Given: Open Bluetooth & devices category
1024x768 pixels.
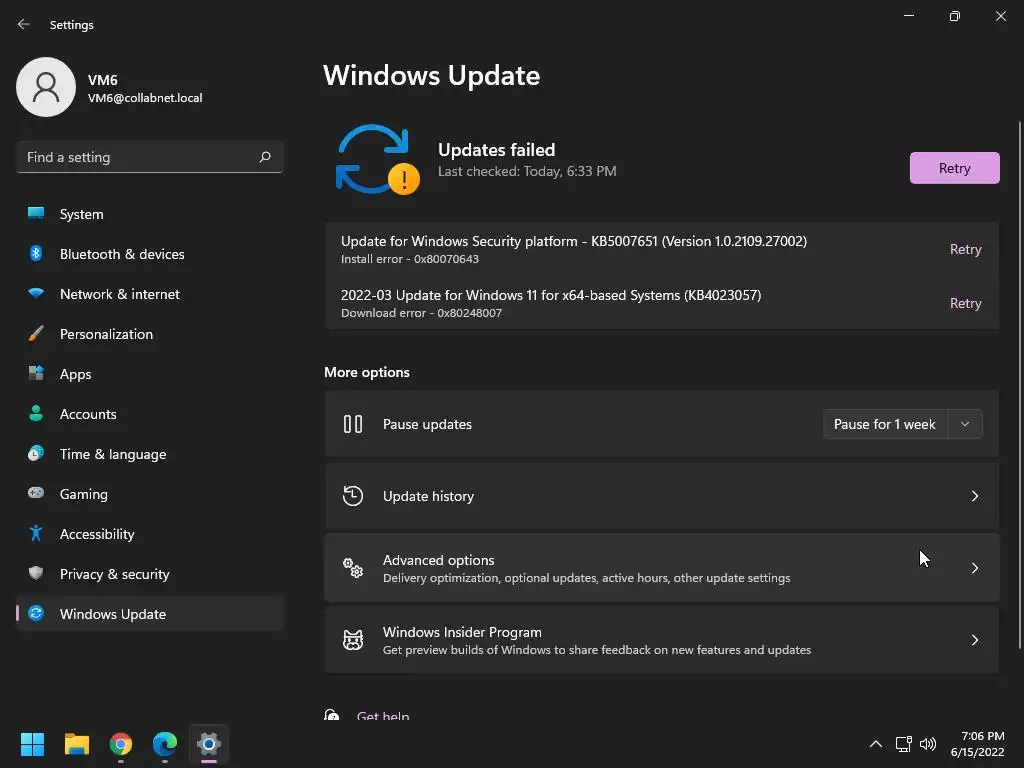Looking at the screenshot, I should click(150, 254).
